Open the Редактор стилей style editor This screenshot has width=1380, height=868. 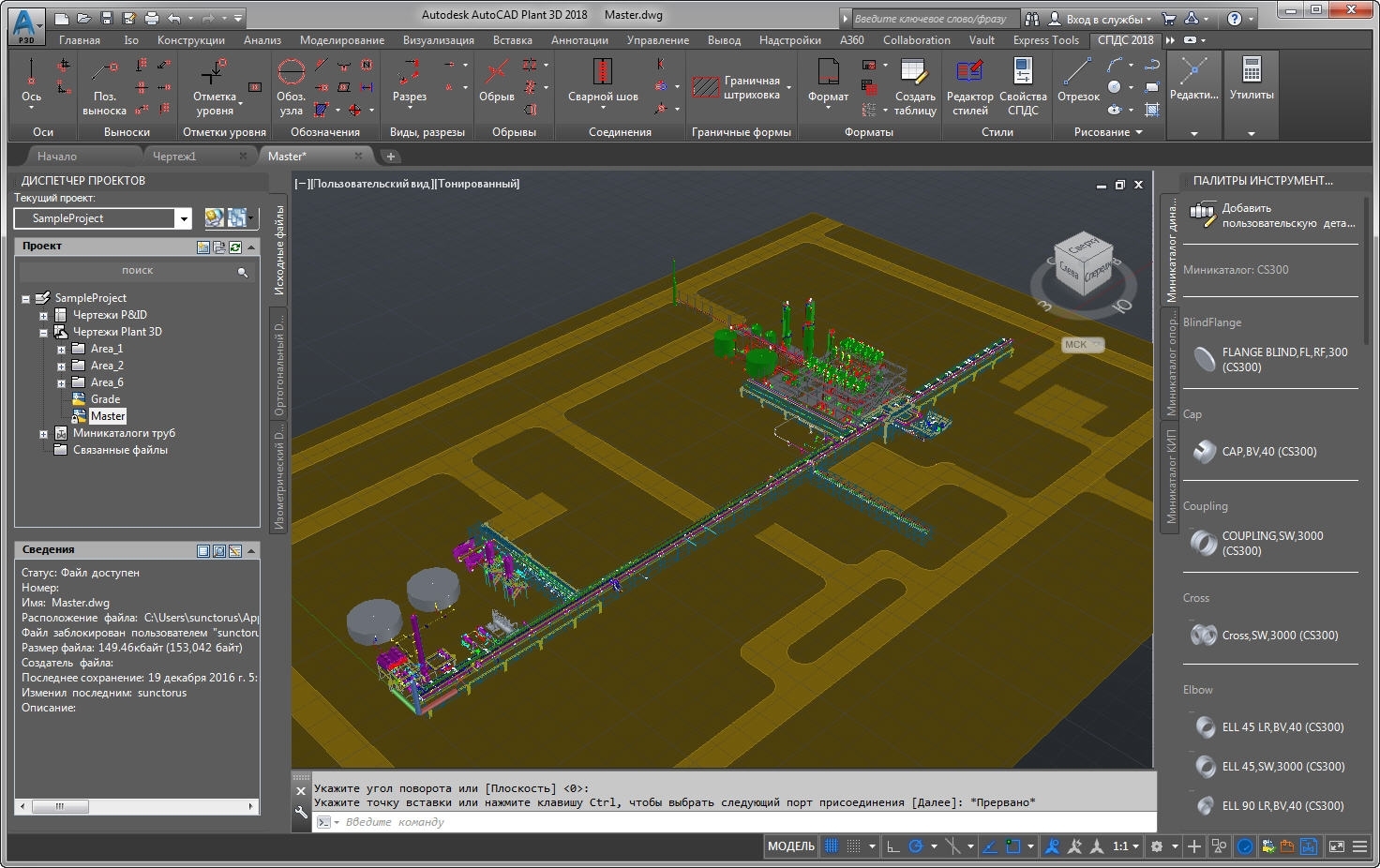coord(969,86)
